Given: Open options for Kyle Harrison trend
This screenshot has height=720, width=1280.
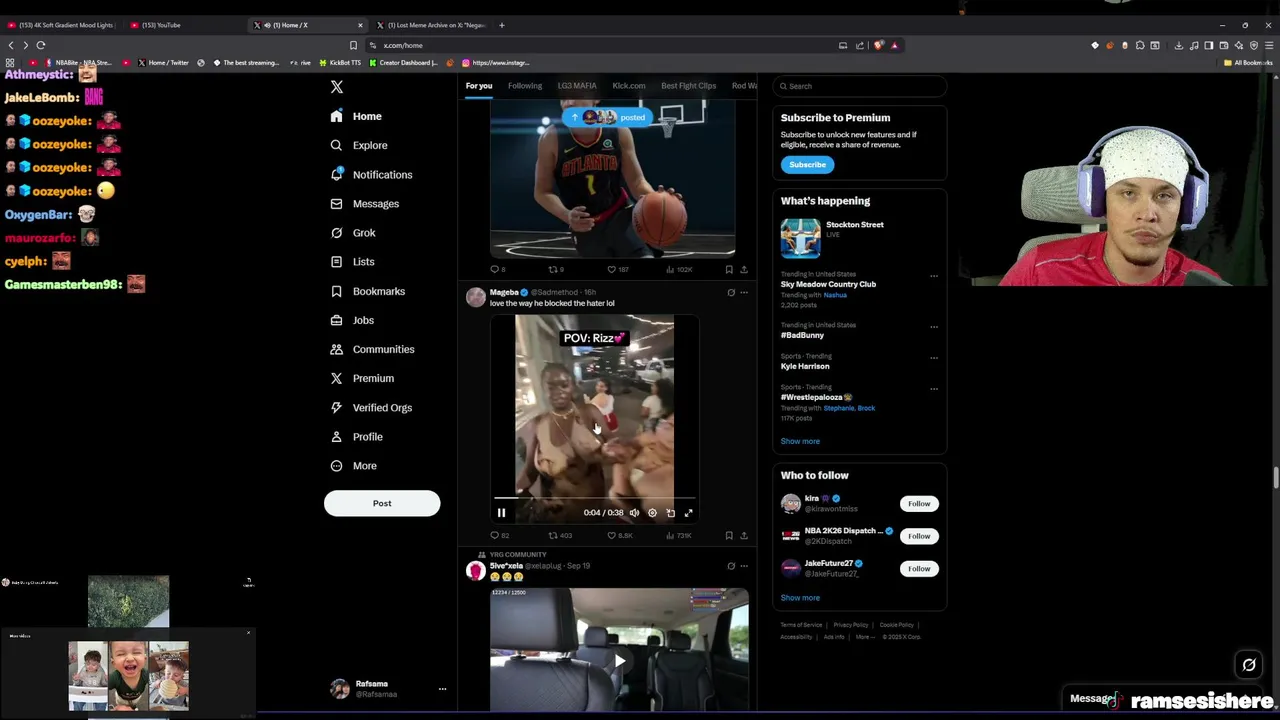Looking at the screenshot, I should (934, 357).
